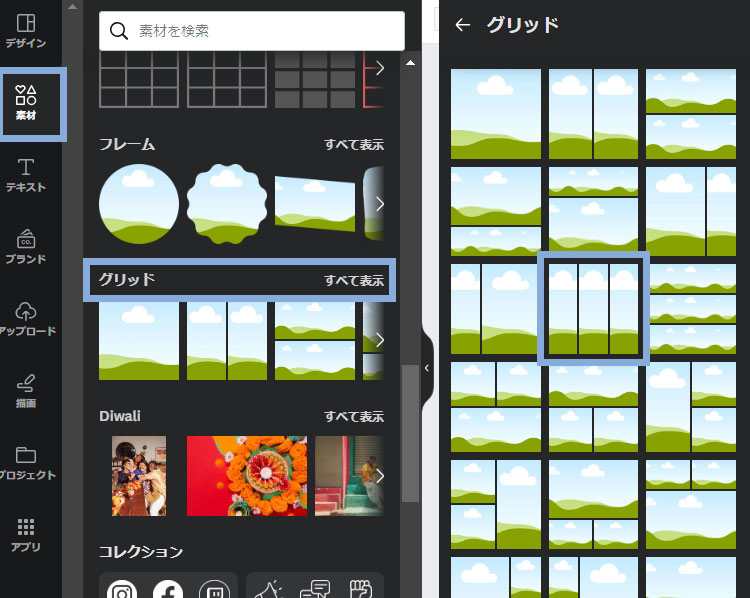
Task: Open the テキスト (Text) sidebar tool
Action: click(26, 176)
